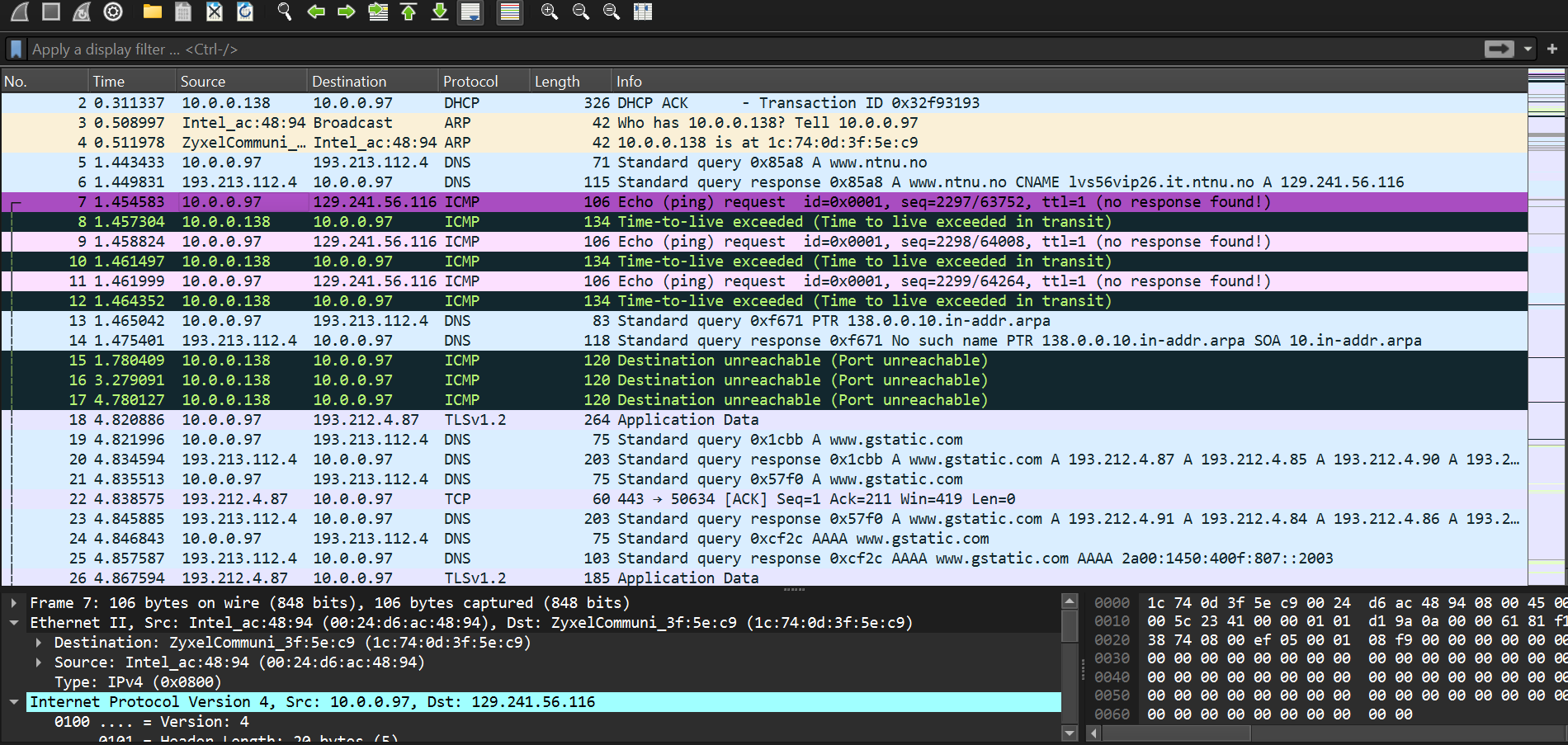The width and height of the screenshot is (1568, 745).
Task: Sort packets by the Protocol column header
Action: click(471, 81)
